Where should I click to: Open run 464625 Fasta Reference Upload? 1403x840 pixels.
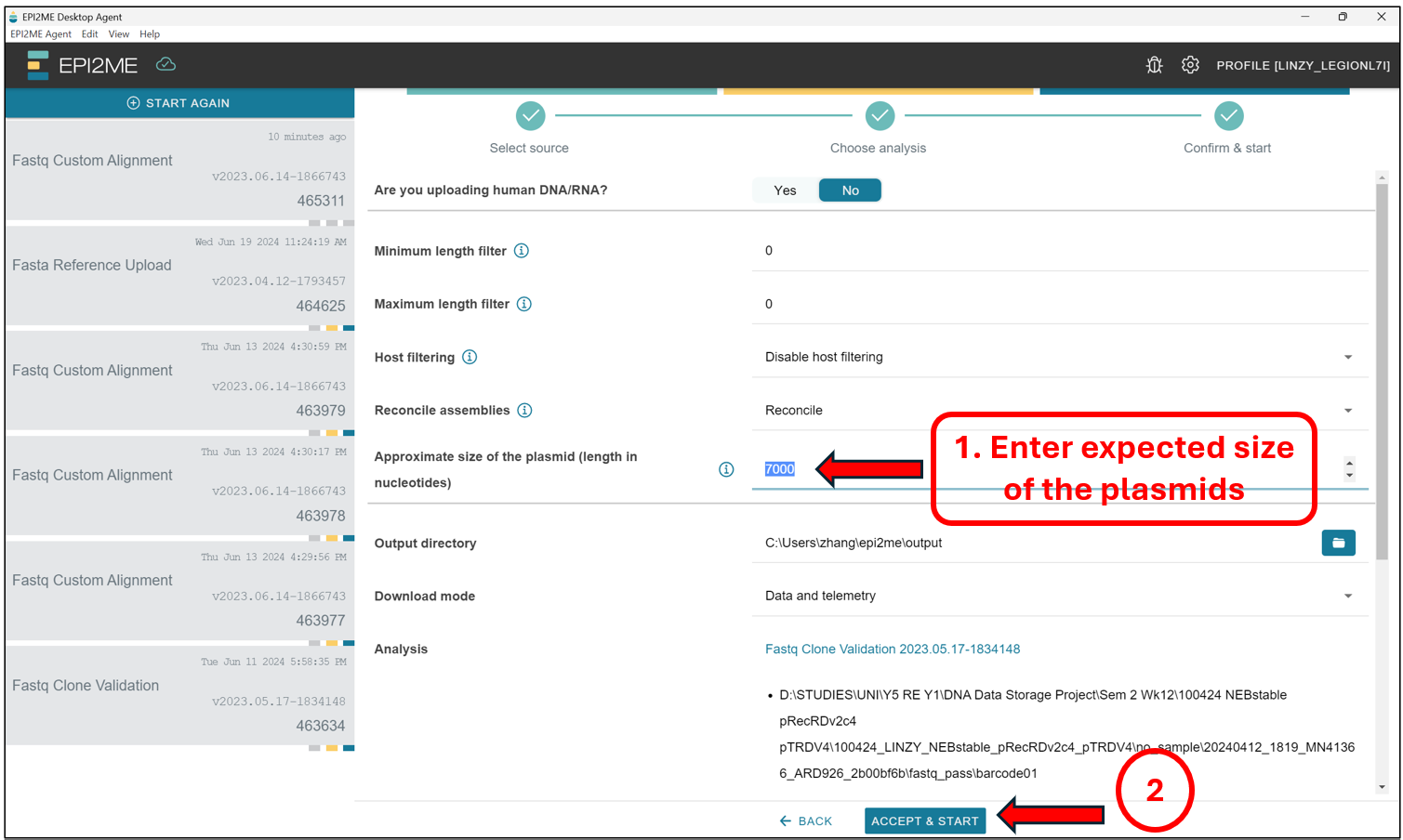(179, 276)
